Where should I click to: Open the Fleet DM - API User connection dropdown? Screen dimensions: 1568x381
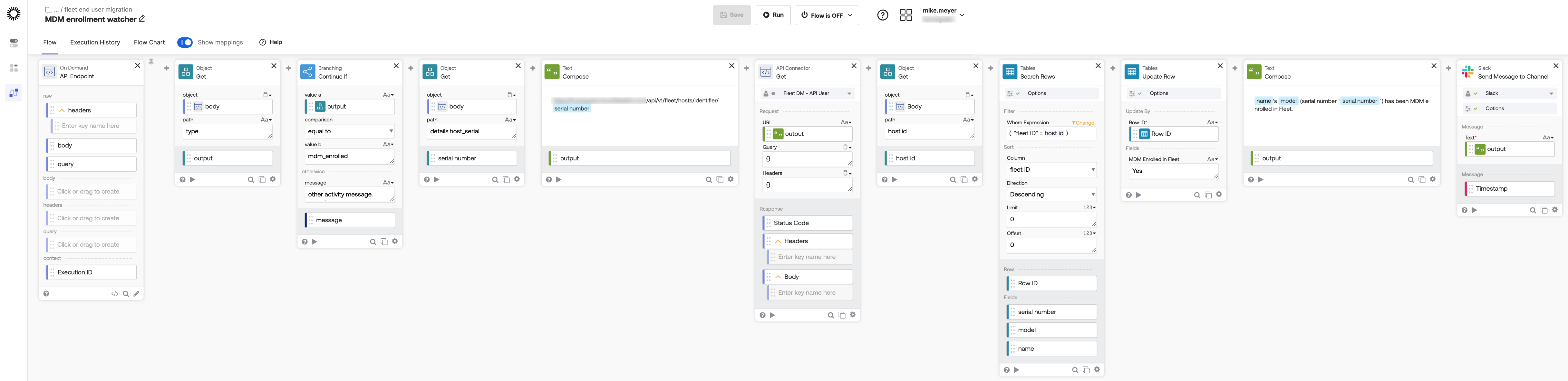point(807,93)
